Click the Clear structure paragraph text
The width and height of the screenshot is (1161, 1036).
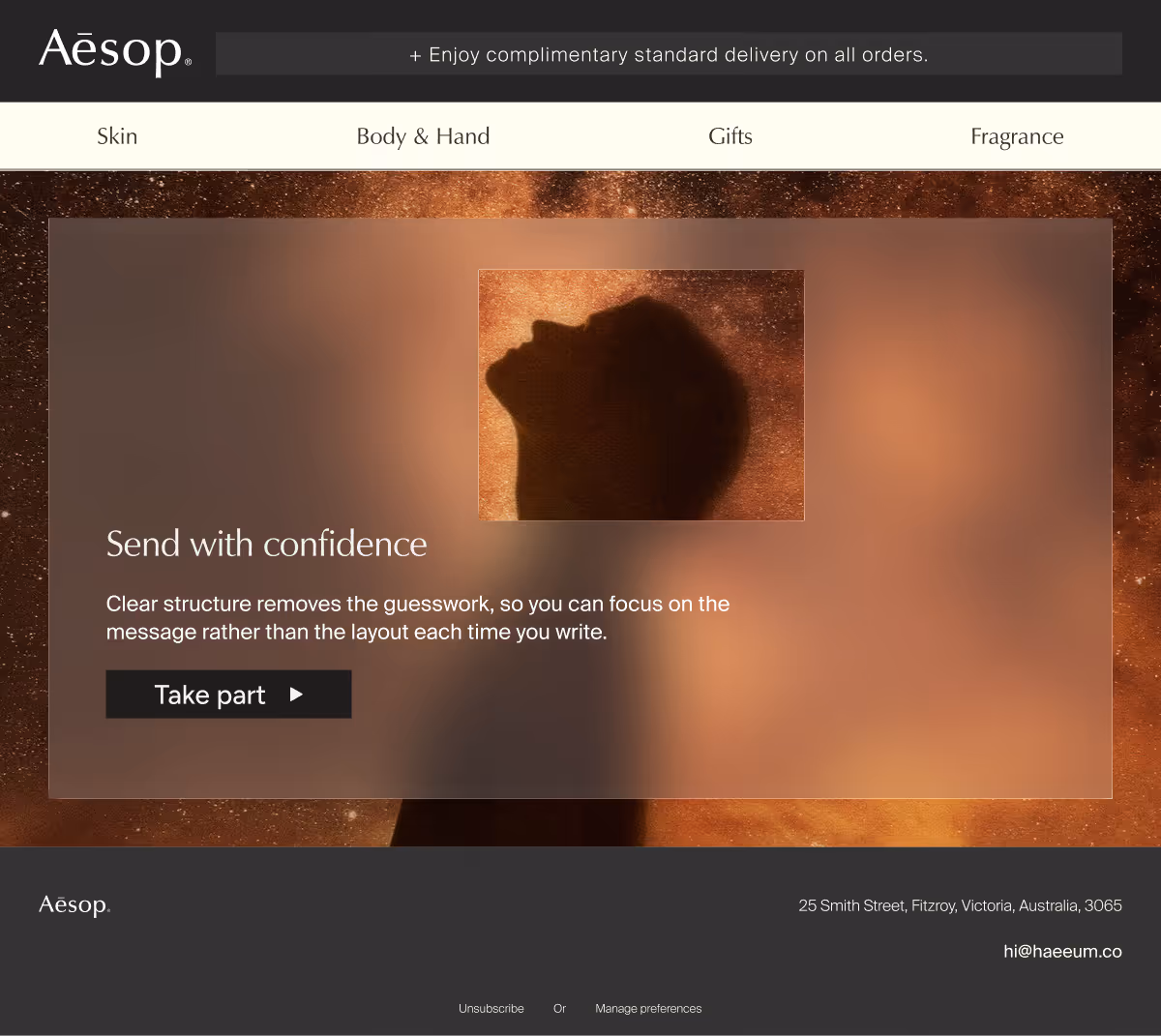click(x=418, y=617)
